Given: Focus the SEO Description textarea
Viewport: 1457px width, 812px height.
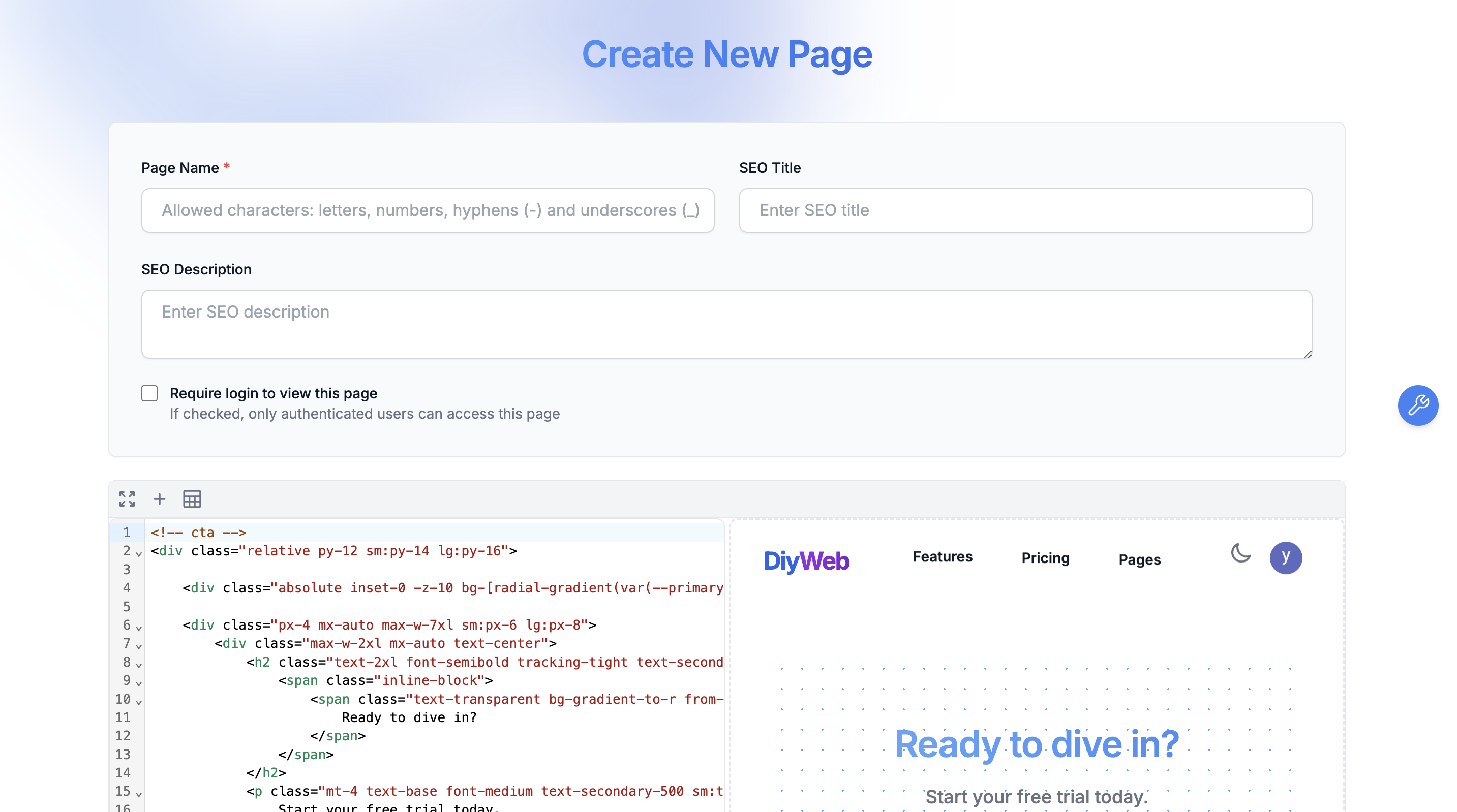Looking at the screenshot, I should coord(726,324).
